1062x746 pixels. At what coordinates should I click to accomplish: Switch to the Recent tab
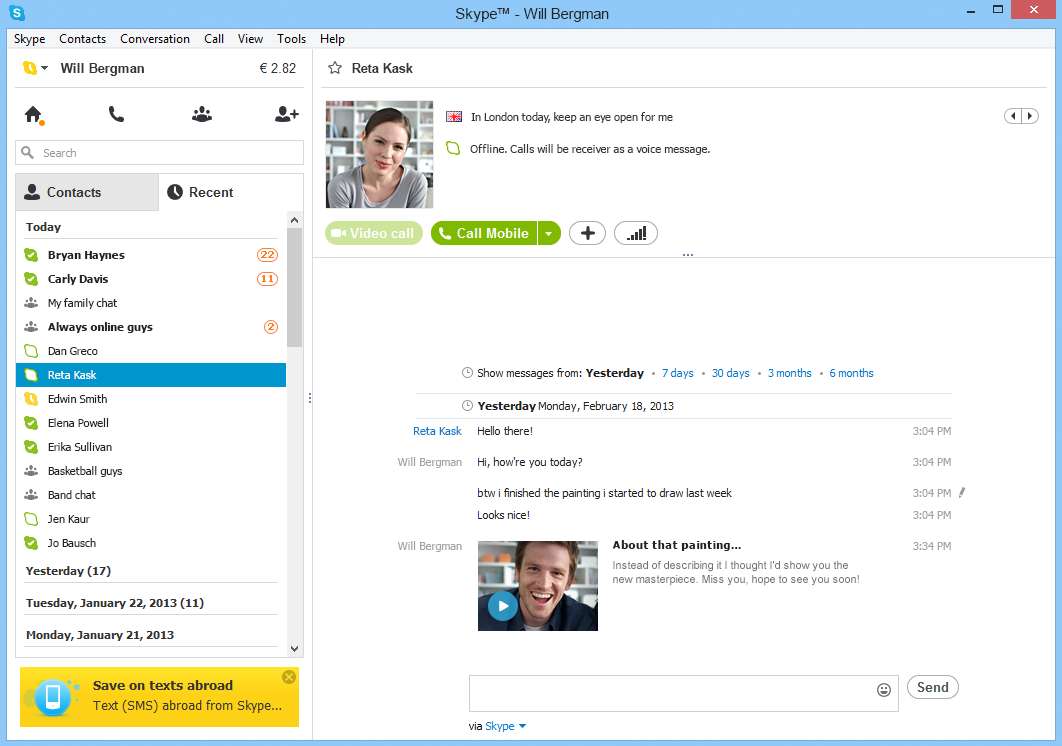[x=230, y=192]
